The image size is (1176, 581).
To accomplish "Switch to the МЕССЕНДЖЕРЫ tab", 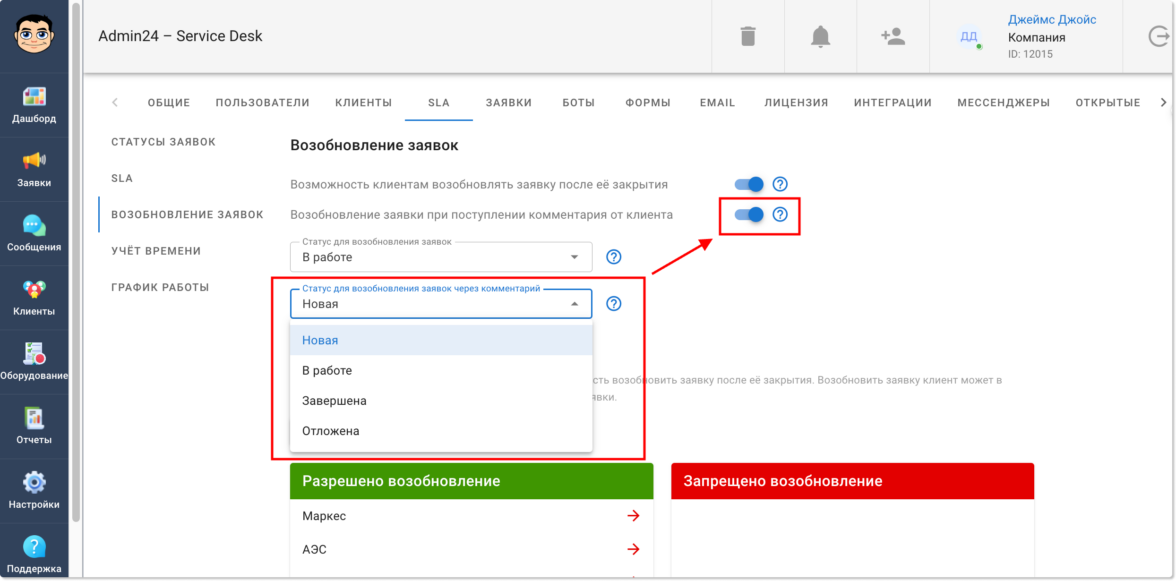I will 1004,103.
